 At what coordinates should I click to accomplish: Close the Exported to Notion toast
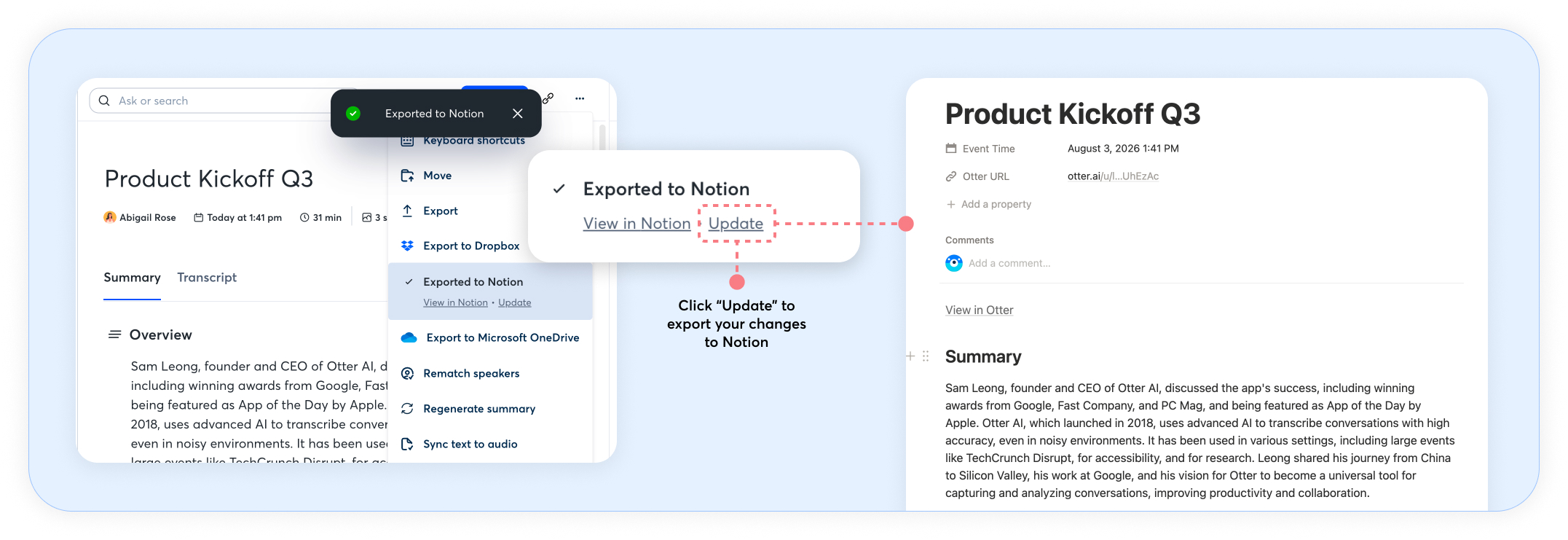[518, 114]
